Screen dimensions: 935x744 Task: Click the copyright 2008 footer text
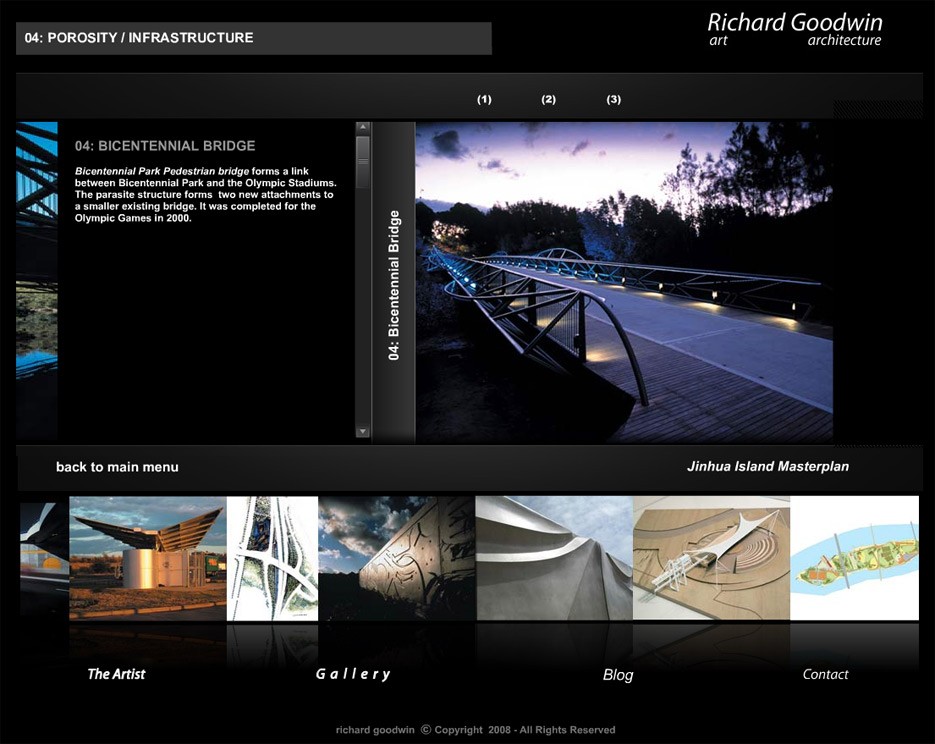[x=475, y=730]
